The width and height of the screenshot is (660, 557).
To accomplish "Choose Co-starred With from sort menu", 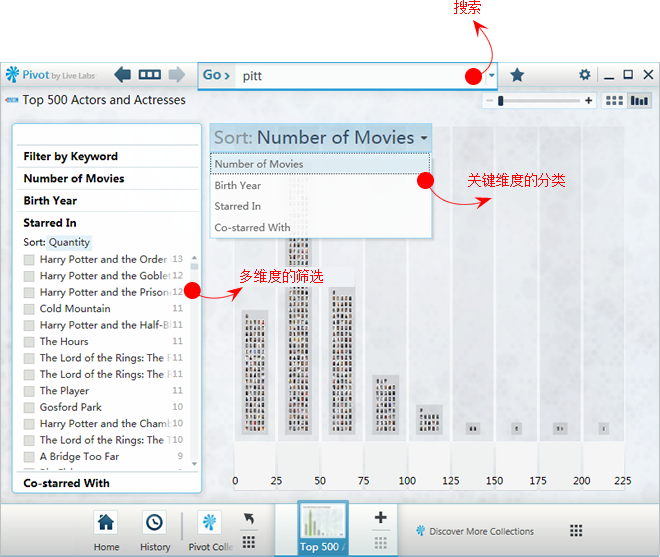I will [252, 227].
